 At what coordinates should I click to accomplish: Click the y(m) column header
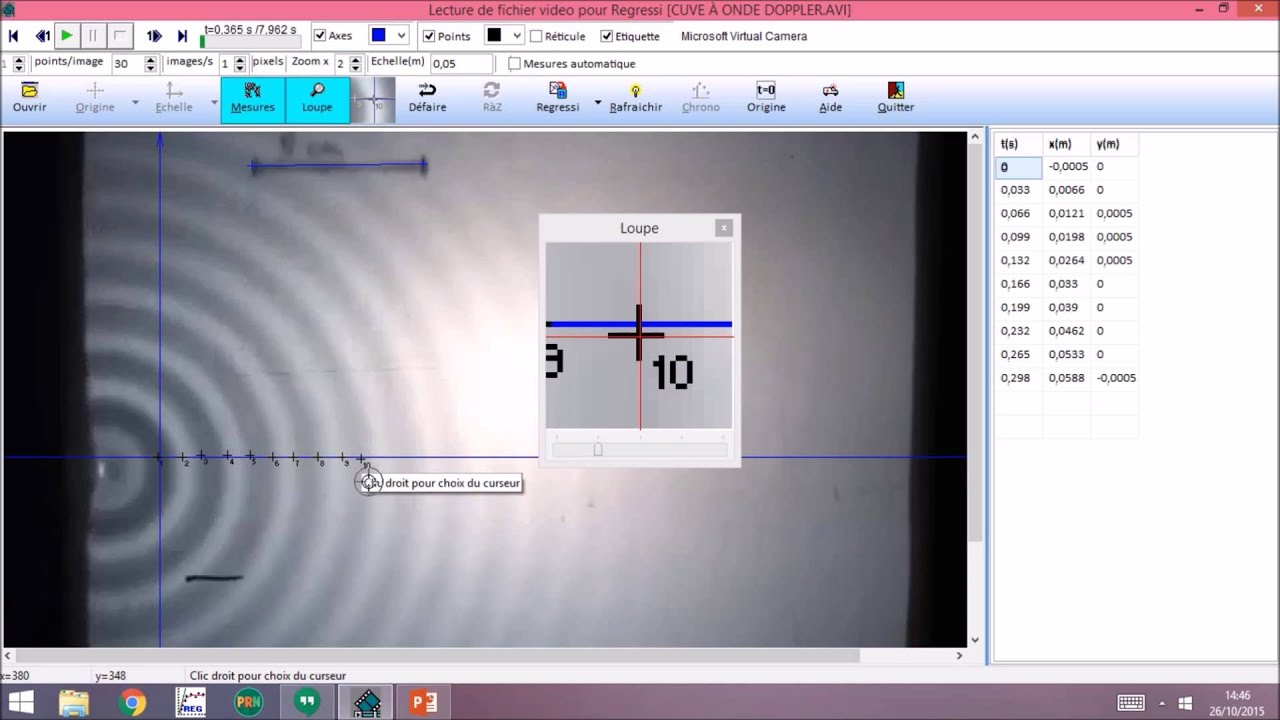pos(1115,144)
